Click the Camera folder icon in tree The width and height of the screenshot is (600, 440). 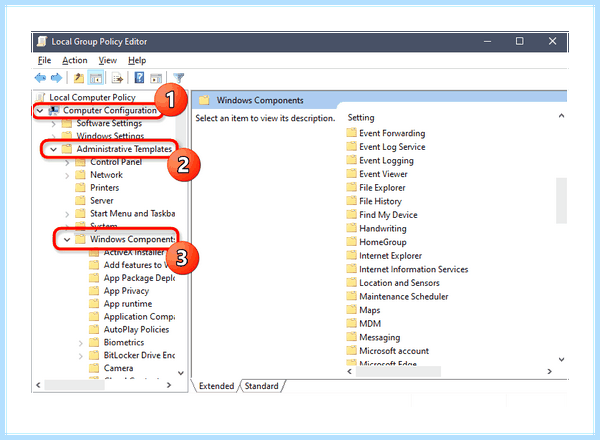(94, 368)
